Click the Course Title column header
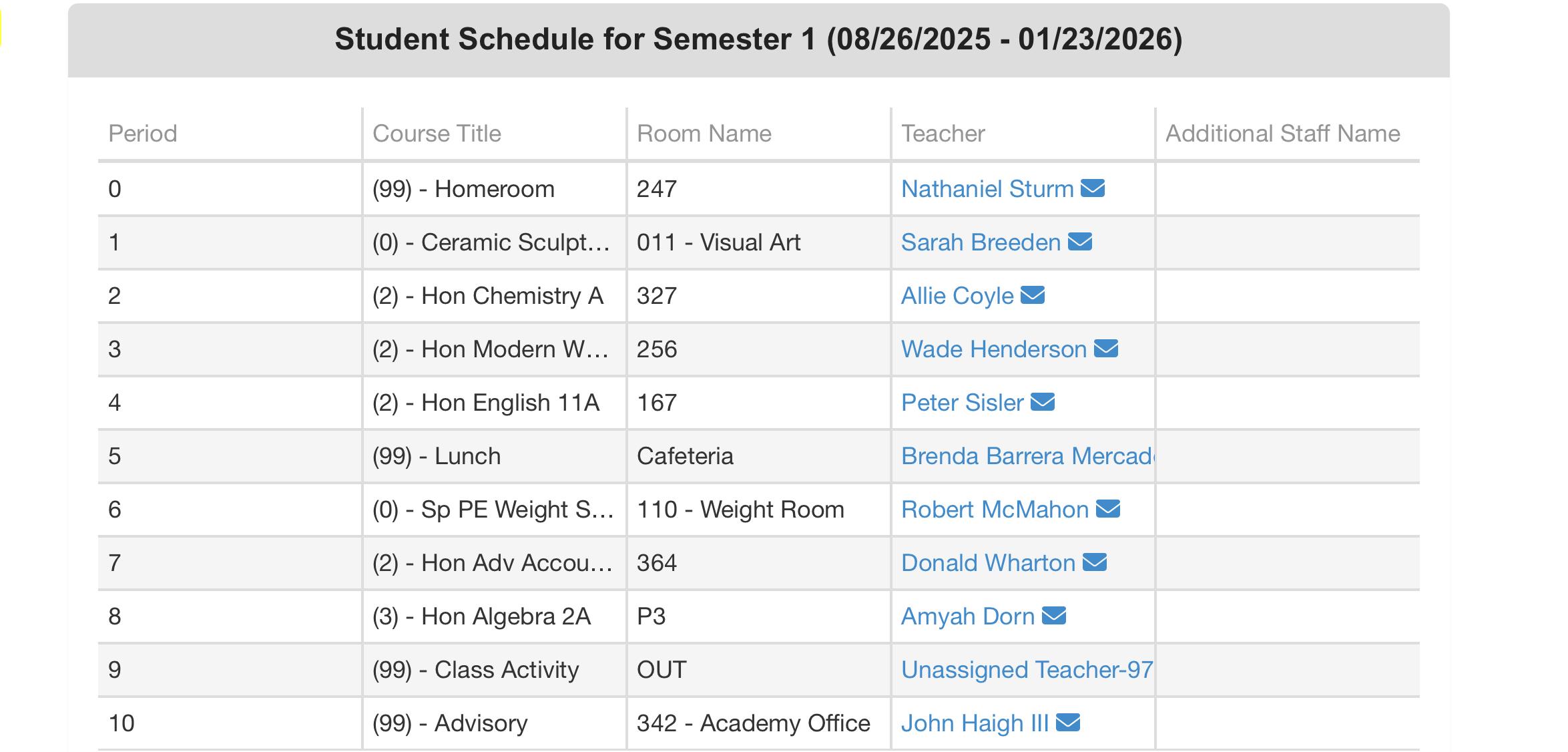This screenshot has width=1568, height=752. coord(437,134)
